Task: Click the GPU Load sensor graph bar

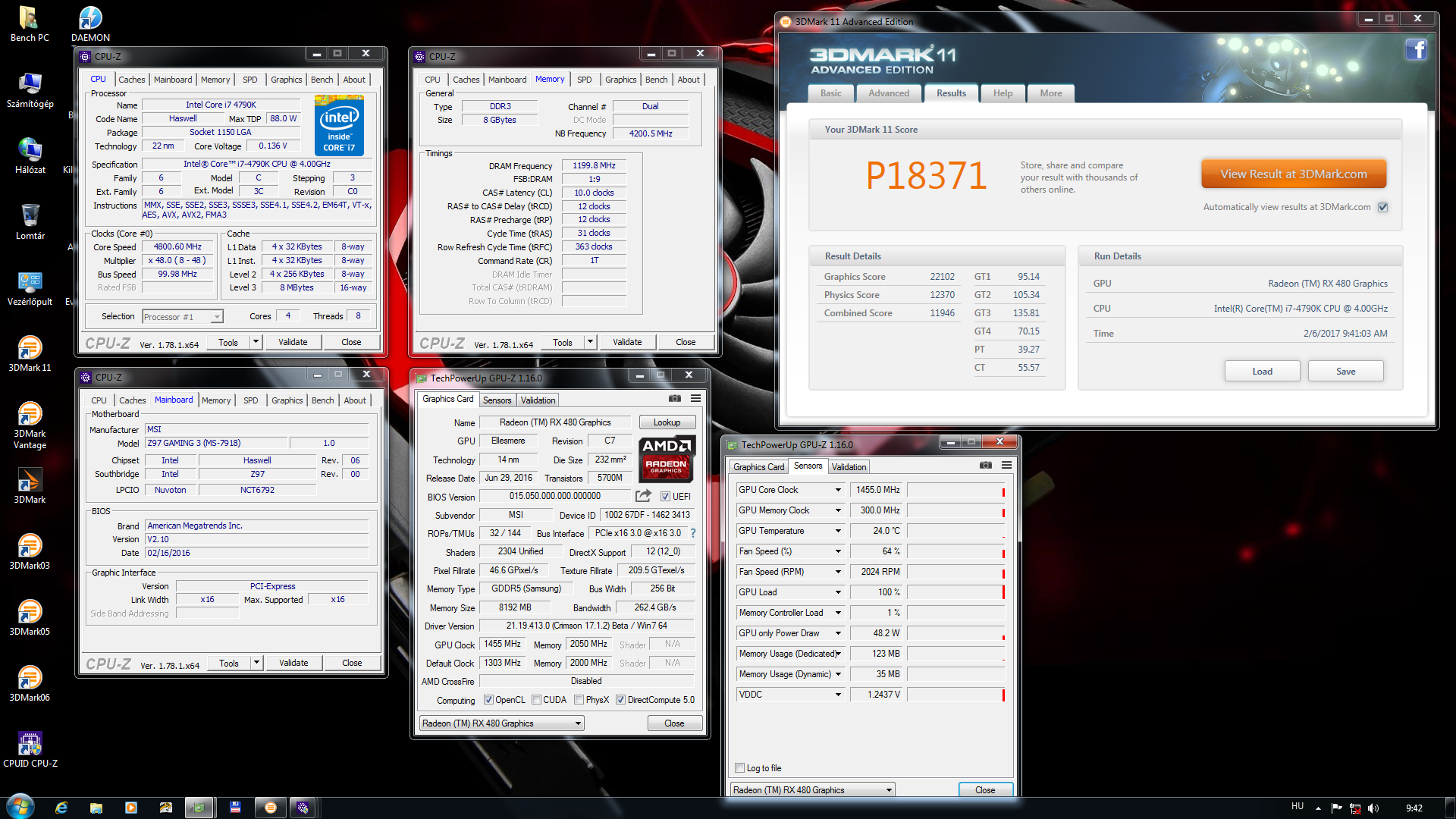Action: click(956, 592)
